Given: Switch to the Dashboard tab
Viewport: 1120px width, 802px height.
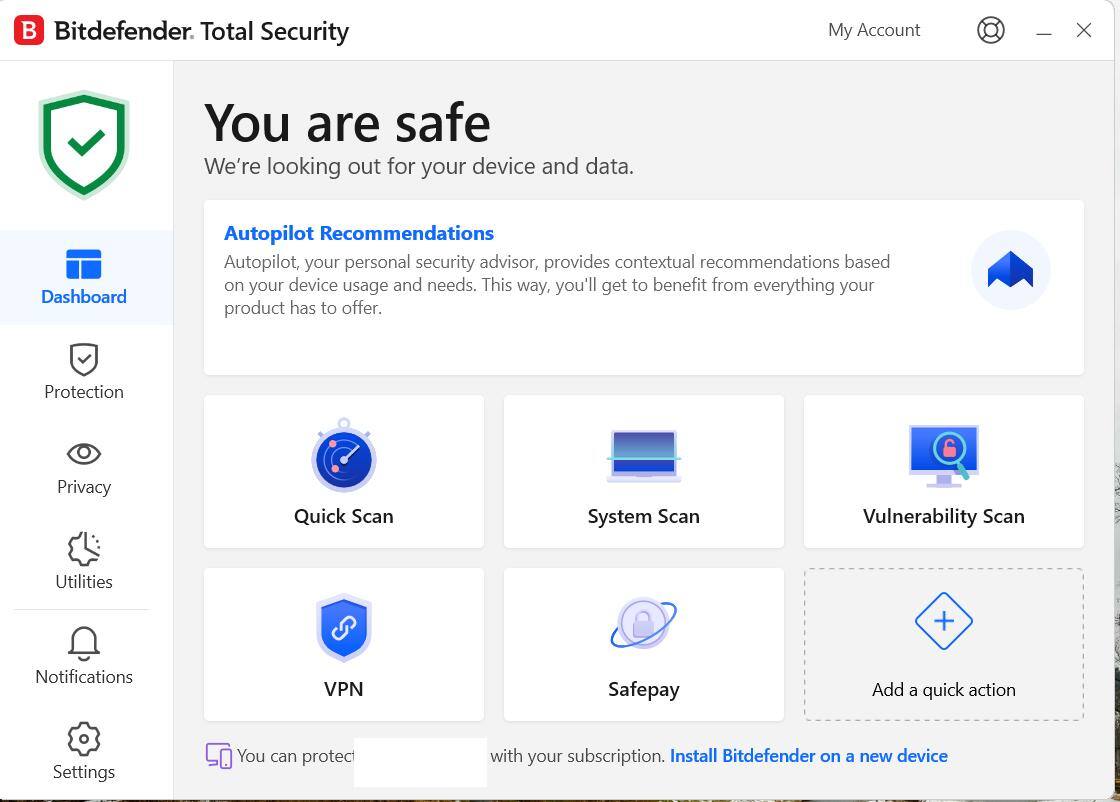Looking at the screenshot, I should click(x=84, y=277).
